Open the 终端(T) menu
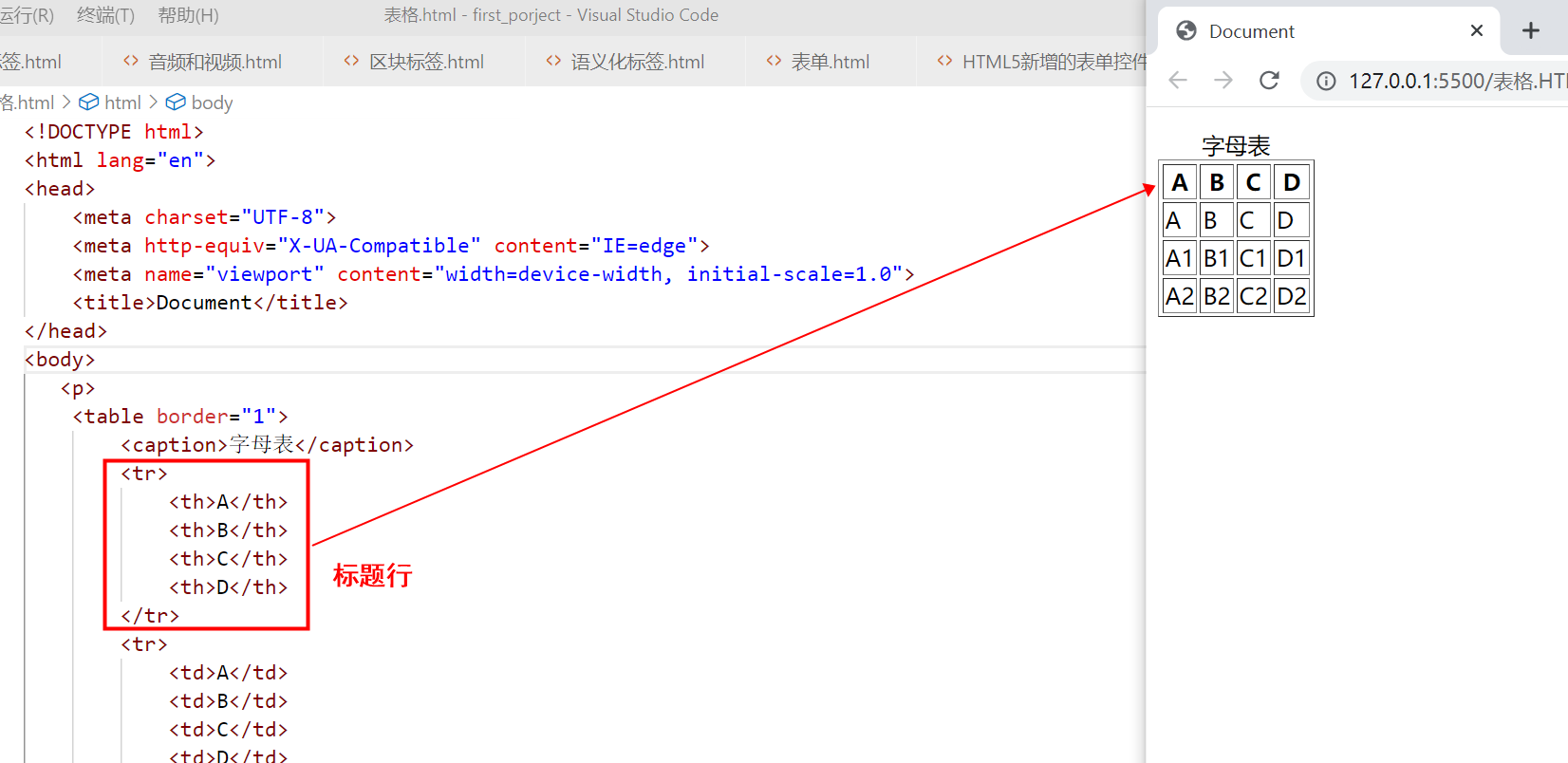 105,15
